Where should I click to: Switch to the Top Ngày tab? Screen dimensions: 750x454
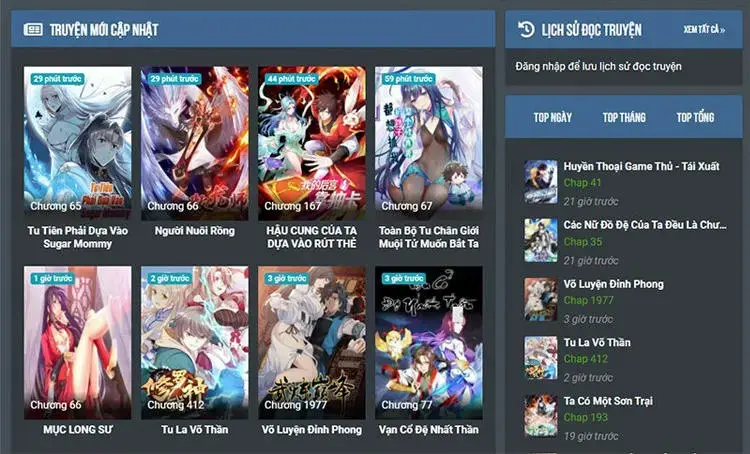(x=552, y=117)
